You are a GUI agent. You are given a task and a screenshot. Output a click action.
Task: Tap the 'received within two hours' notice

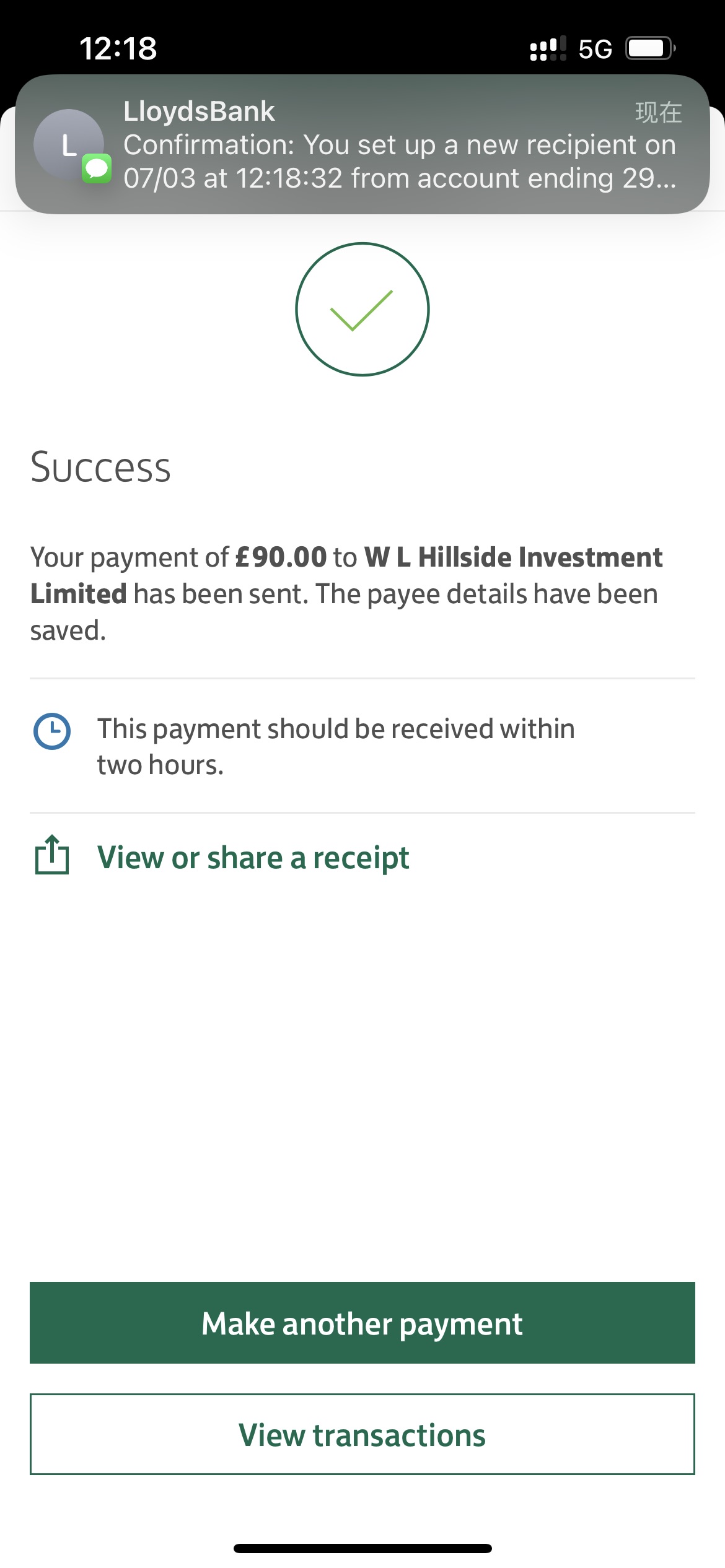pos(336,746)
